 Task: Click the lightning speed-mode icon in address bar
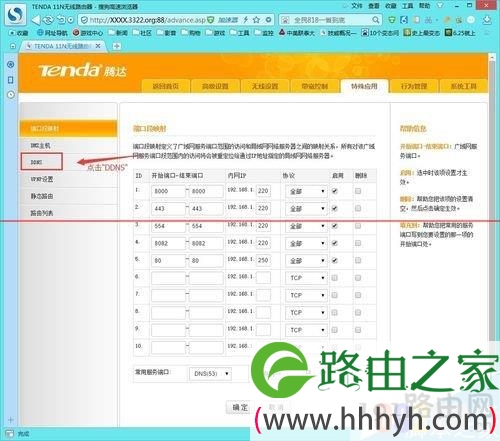[246, 20]
